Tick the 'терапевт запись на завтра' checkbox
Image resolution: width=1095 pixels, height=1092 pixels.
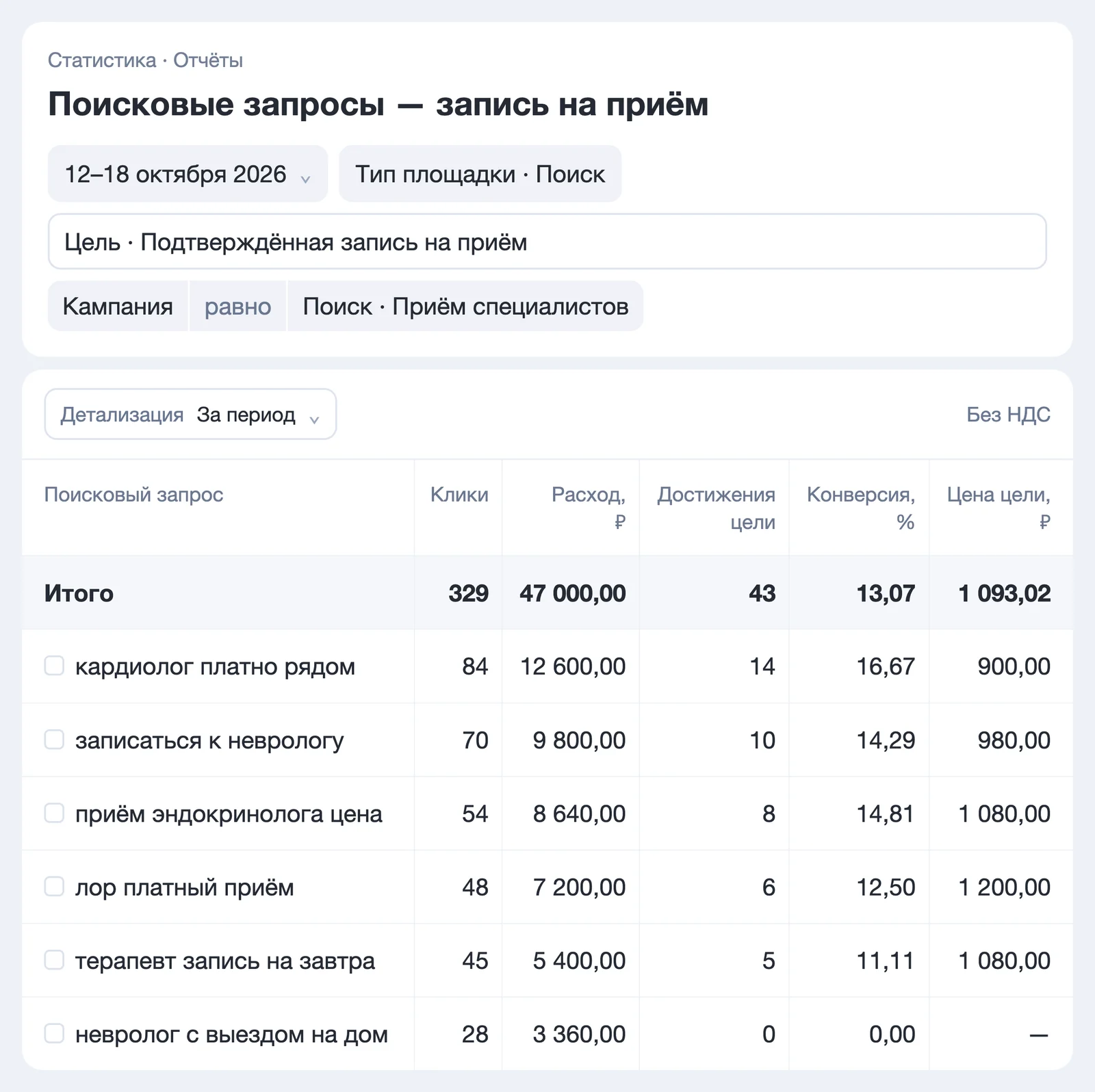click(54, 960)
